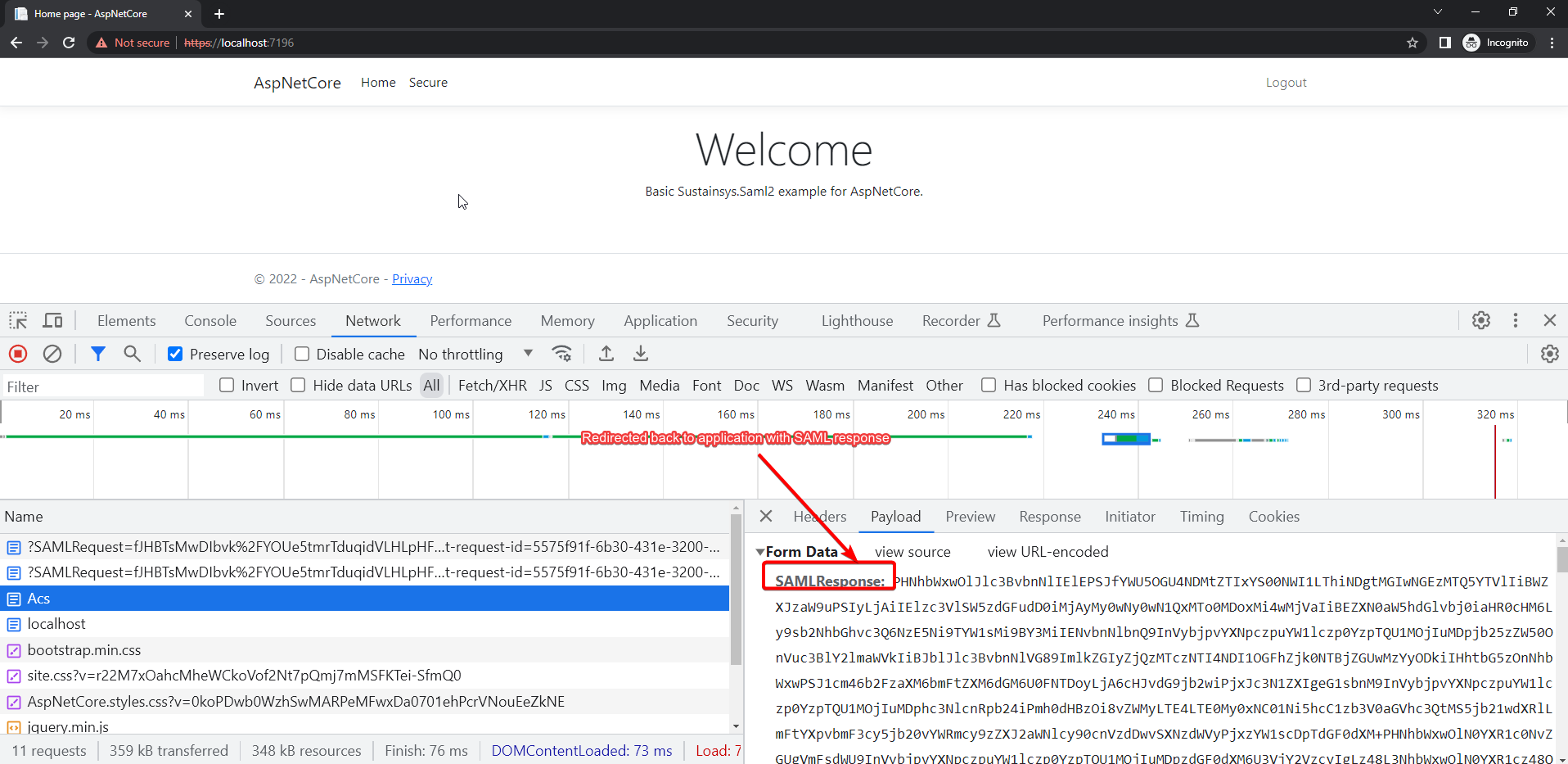Select the bootstrap.min.css request
The height and width of the screenshot is (764, 1568).
tap(365, 650)
